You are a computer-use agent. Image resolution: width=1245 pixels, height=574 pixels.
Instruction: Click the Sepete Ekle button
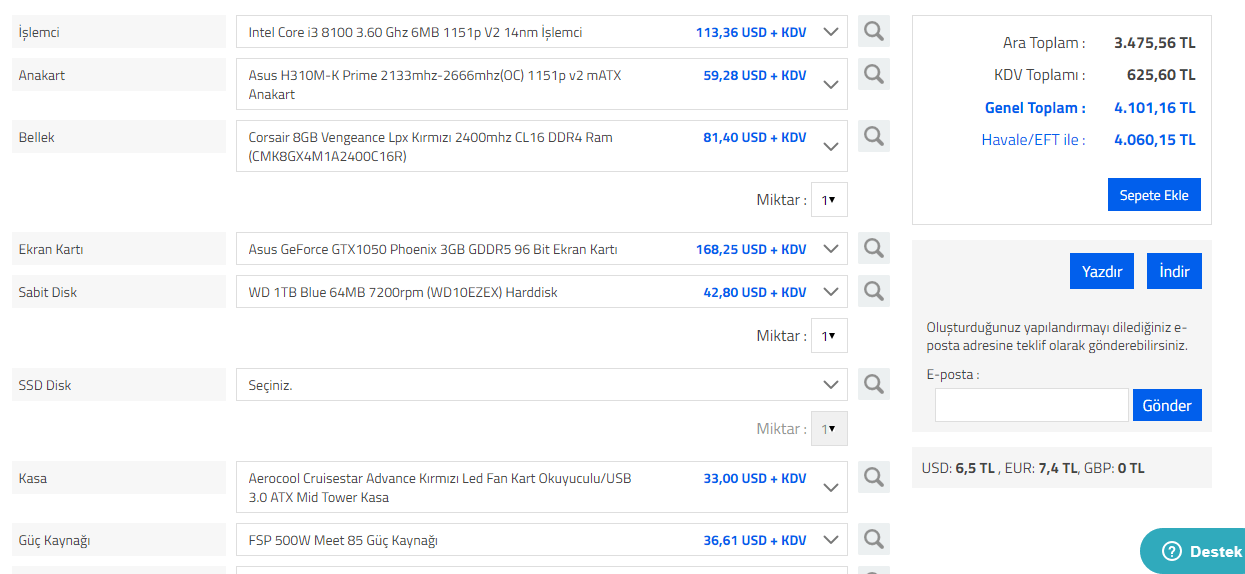click(x=1154, y=195)
